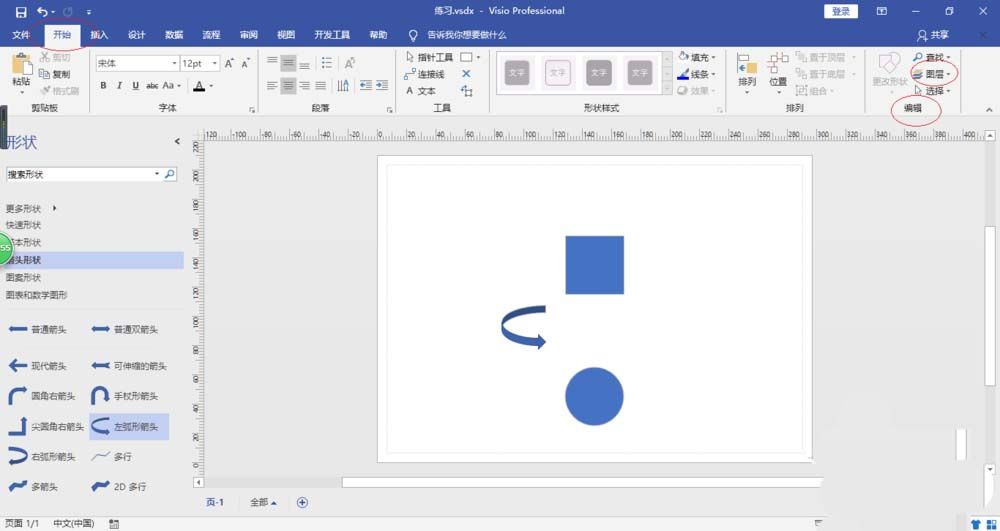
Task: Toggle top vertical text alignment
Action: tap(272, 62)
